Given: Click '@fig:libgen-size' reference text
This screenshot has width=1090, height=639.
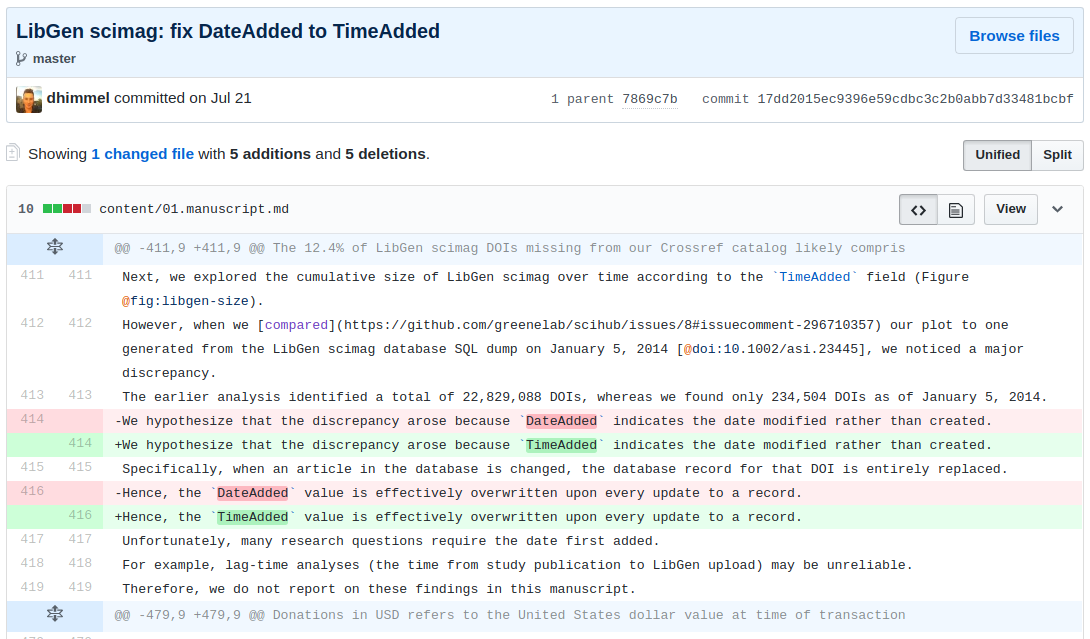Looking at the screenshot, I should [x=186, y=301].
